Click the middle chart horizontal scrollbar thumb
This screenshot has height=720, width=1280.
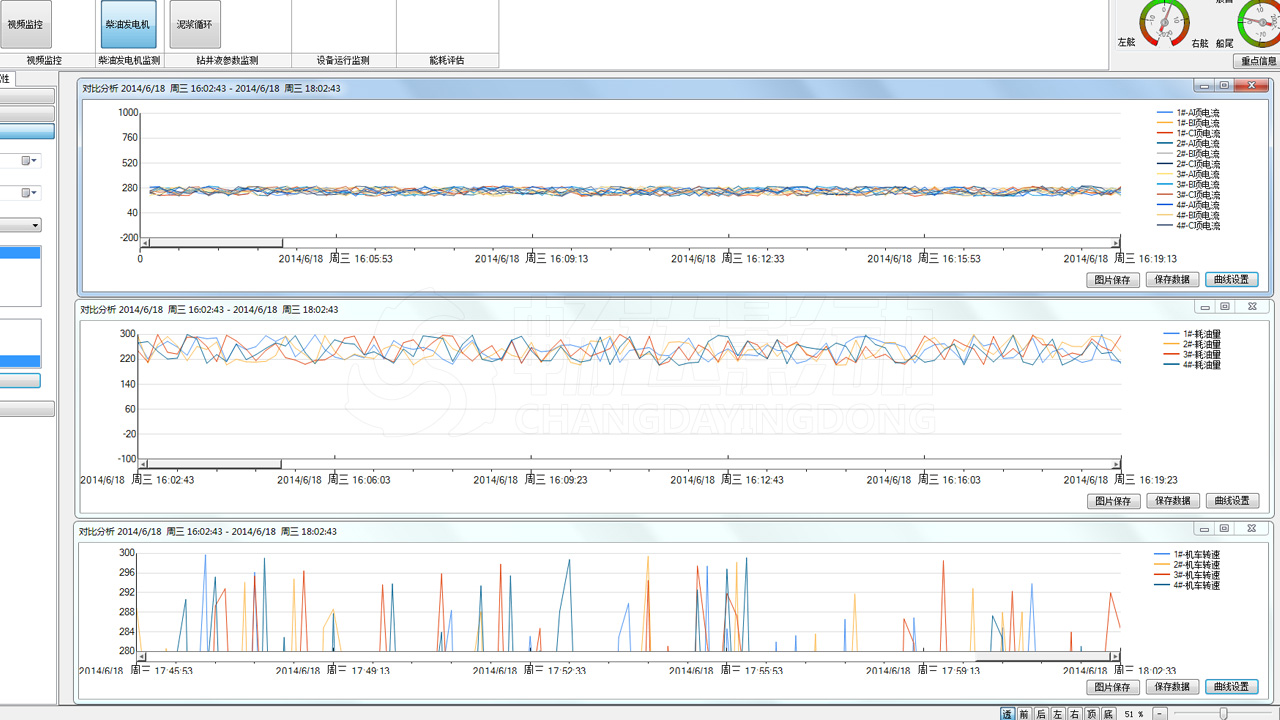tap(215, 464)
